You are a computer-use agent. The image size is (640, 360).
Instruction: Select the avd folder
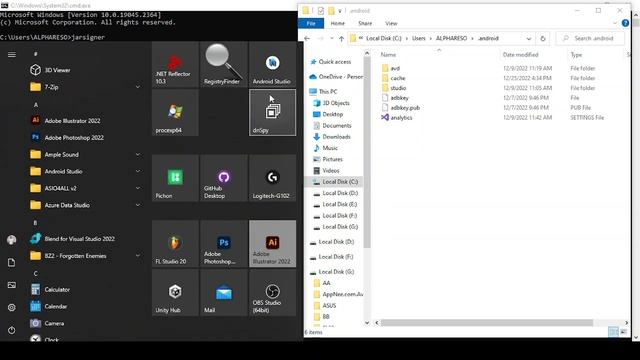tap(395, 68)
